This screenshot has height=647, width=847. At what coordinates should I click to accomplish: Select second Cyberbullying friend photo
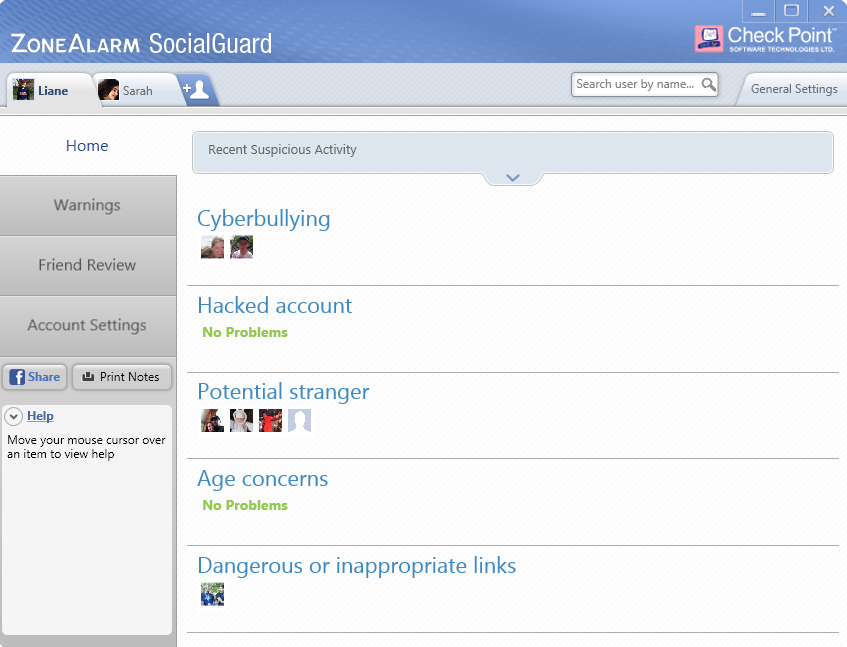pos(241,247)
